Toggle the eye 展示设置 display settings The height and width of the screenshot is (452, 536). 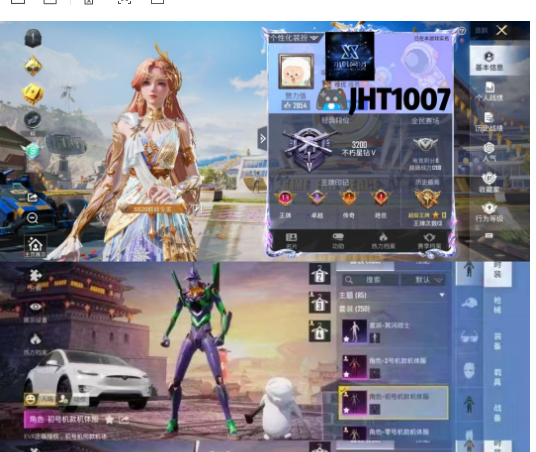[x=35, y=312]
